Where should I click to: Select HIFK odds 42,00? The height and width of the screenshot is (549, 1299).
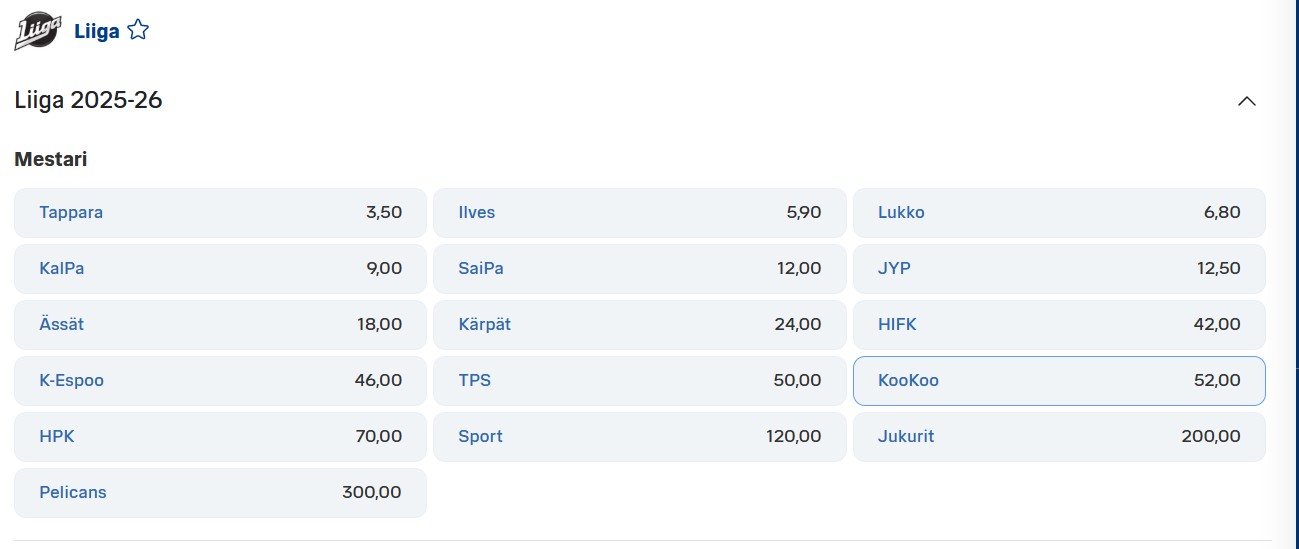[x=1059, y=325]
